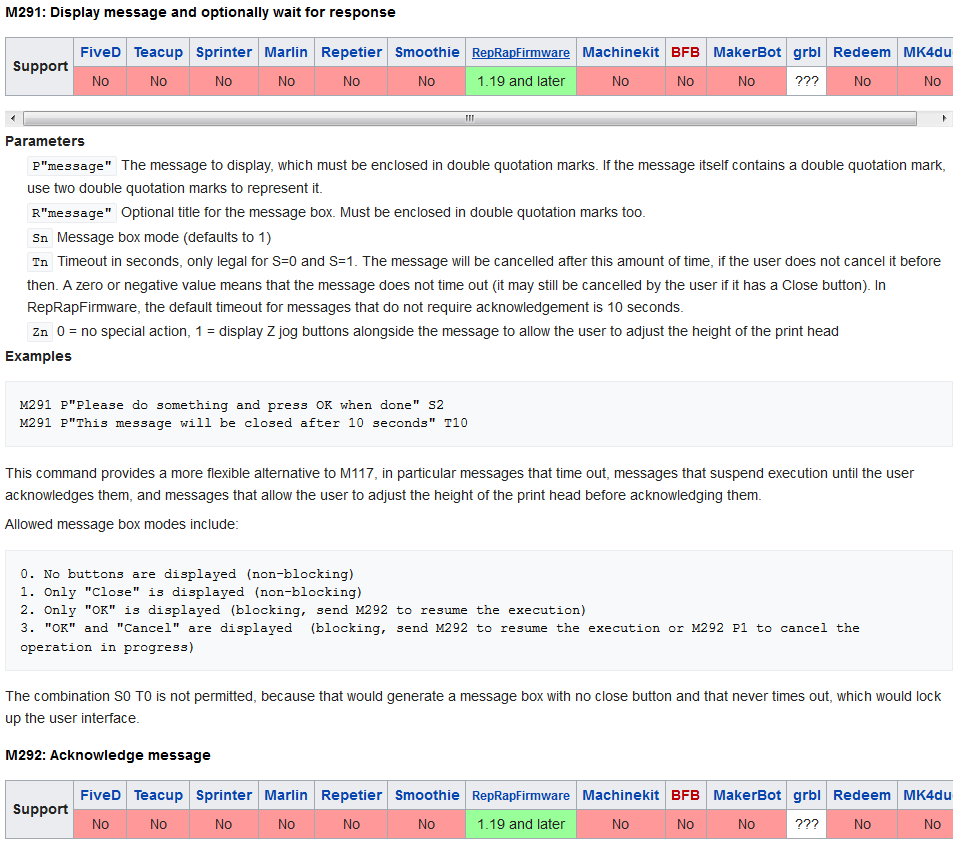Image resolution: width=954 pixels, height=842 pixels.
Task: Click the example line ending with T10
Action: pos(243,423)
